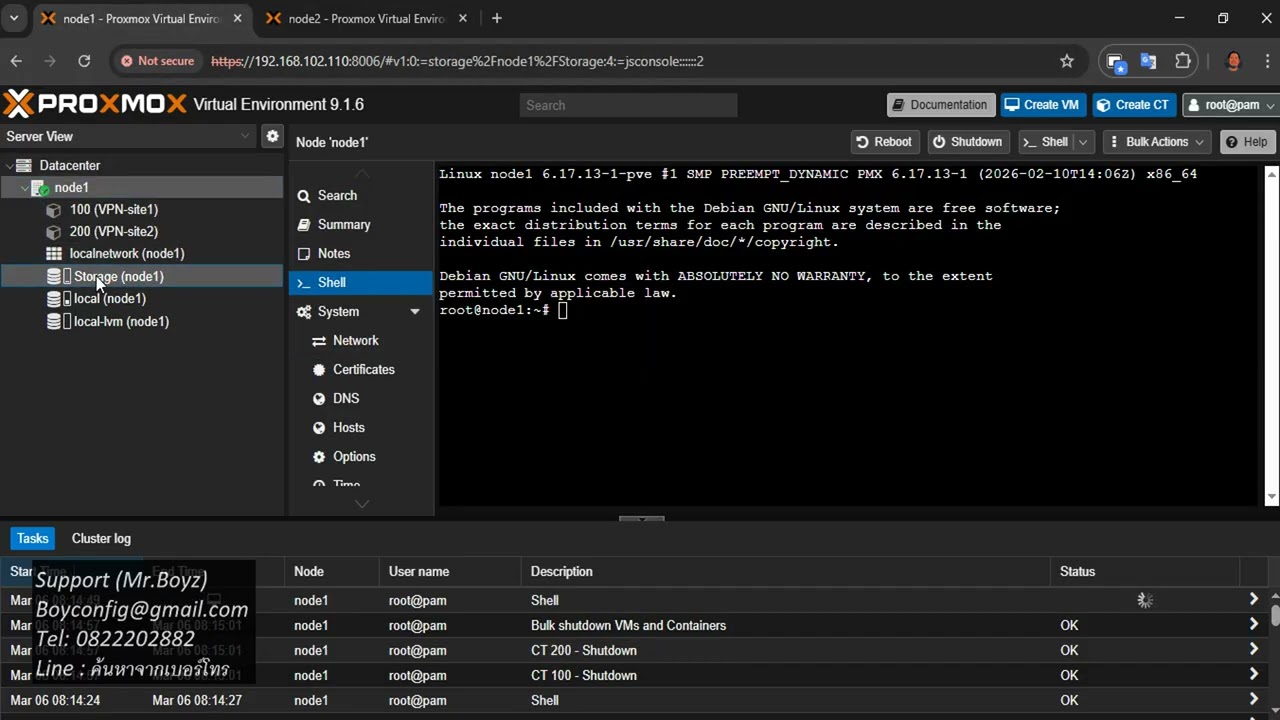Select local (node1) storage

click(x=109, y=298)
